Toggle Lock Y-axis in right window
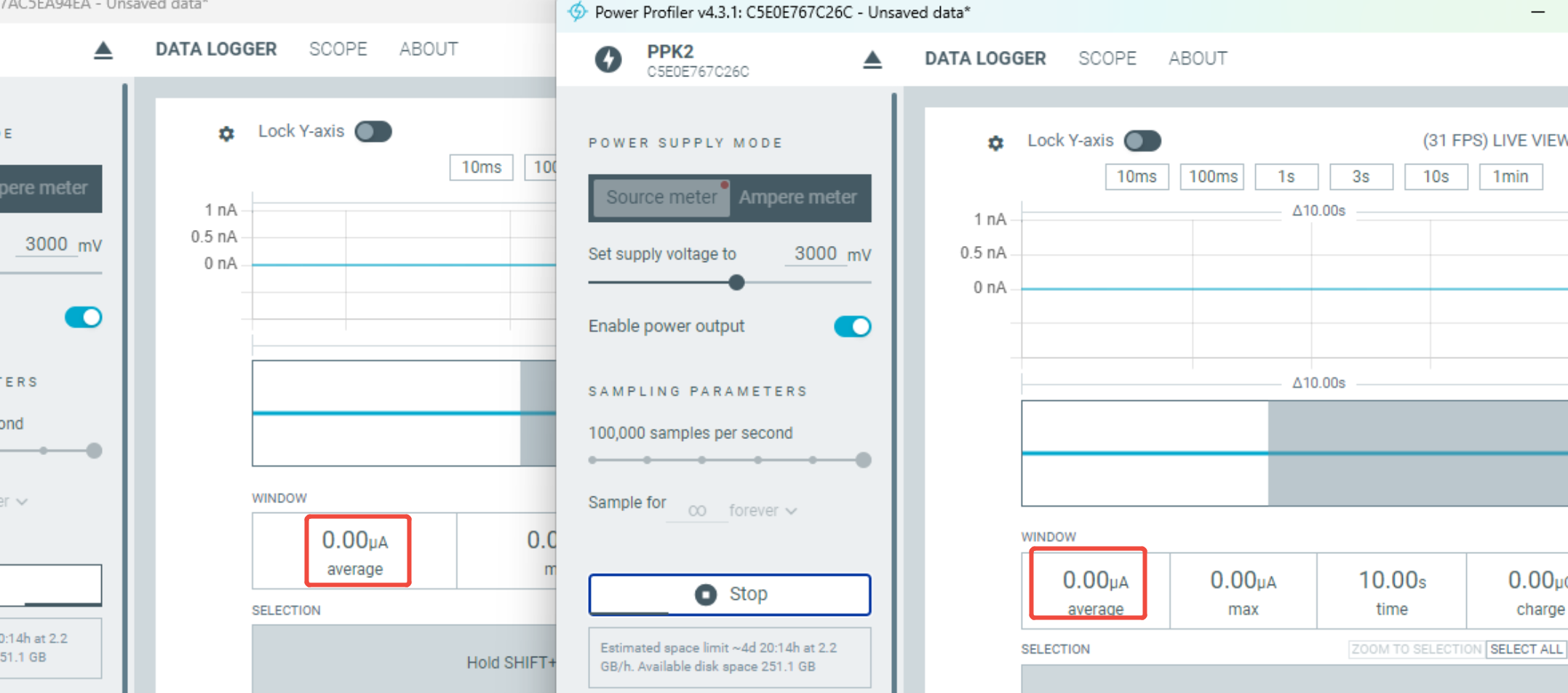1568x693 pixels. point(1142,140)
